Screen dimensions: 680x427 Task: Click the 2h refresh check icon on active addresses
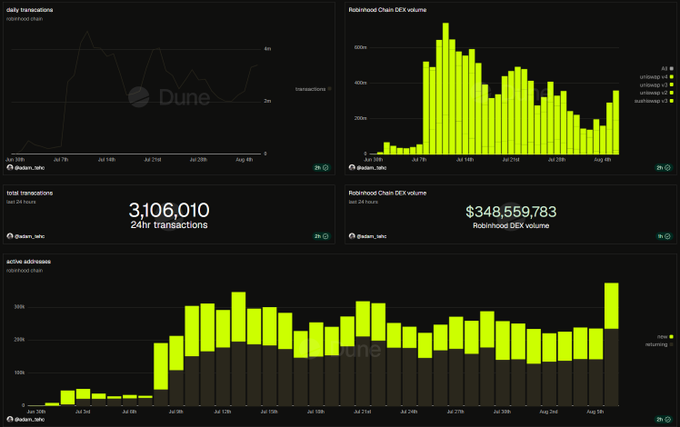tap(667, 419)
